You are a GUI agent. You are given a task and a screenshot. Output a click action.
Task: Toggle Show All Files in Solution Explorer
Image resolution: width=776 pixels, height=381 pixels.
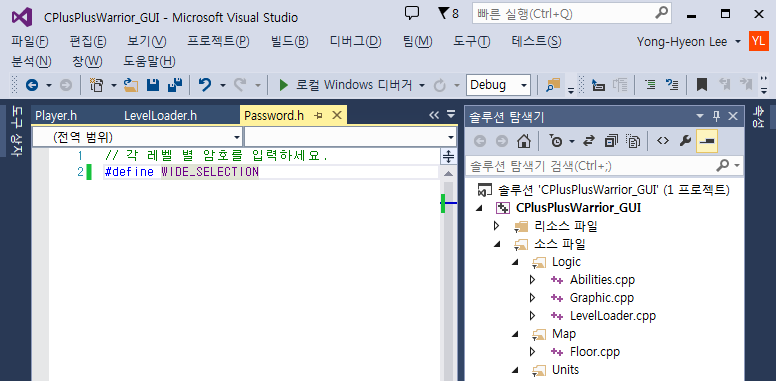[633, 141]
